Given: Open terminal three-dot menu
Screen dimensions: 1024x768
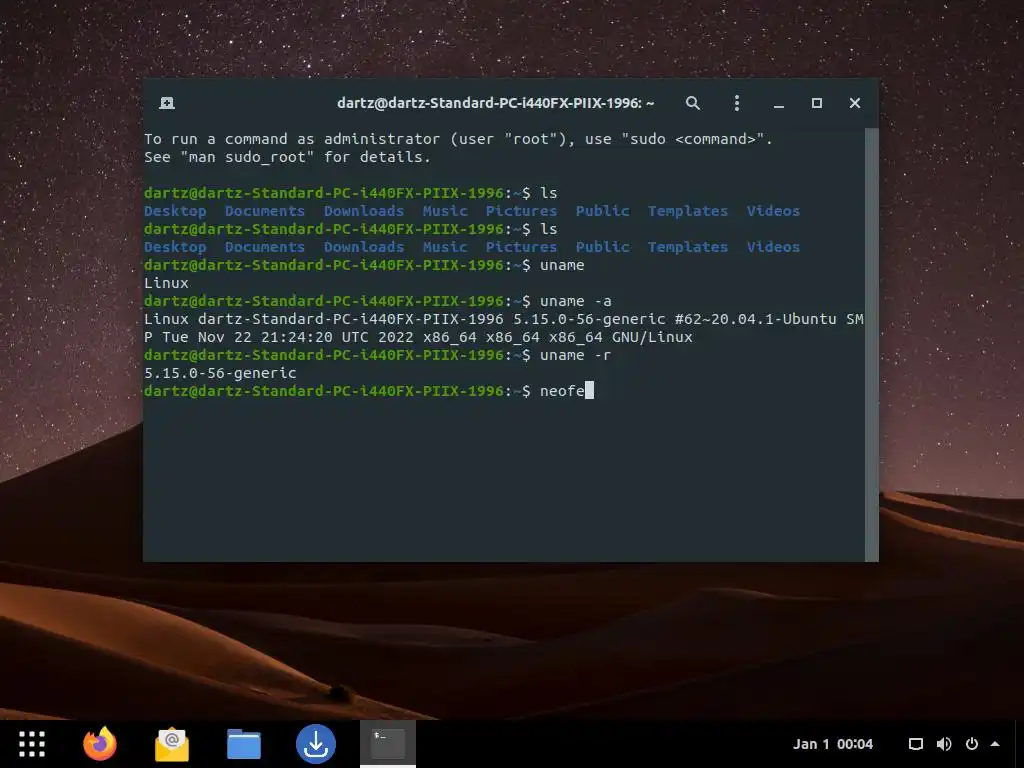Looking at the screenshot, I should pos(737,103).
